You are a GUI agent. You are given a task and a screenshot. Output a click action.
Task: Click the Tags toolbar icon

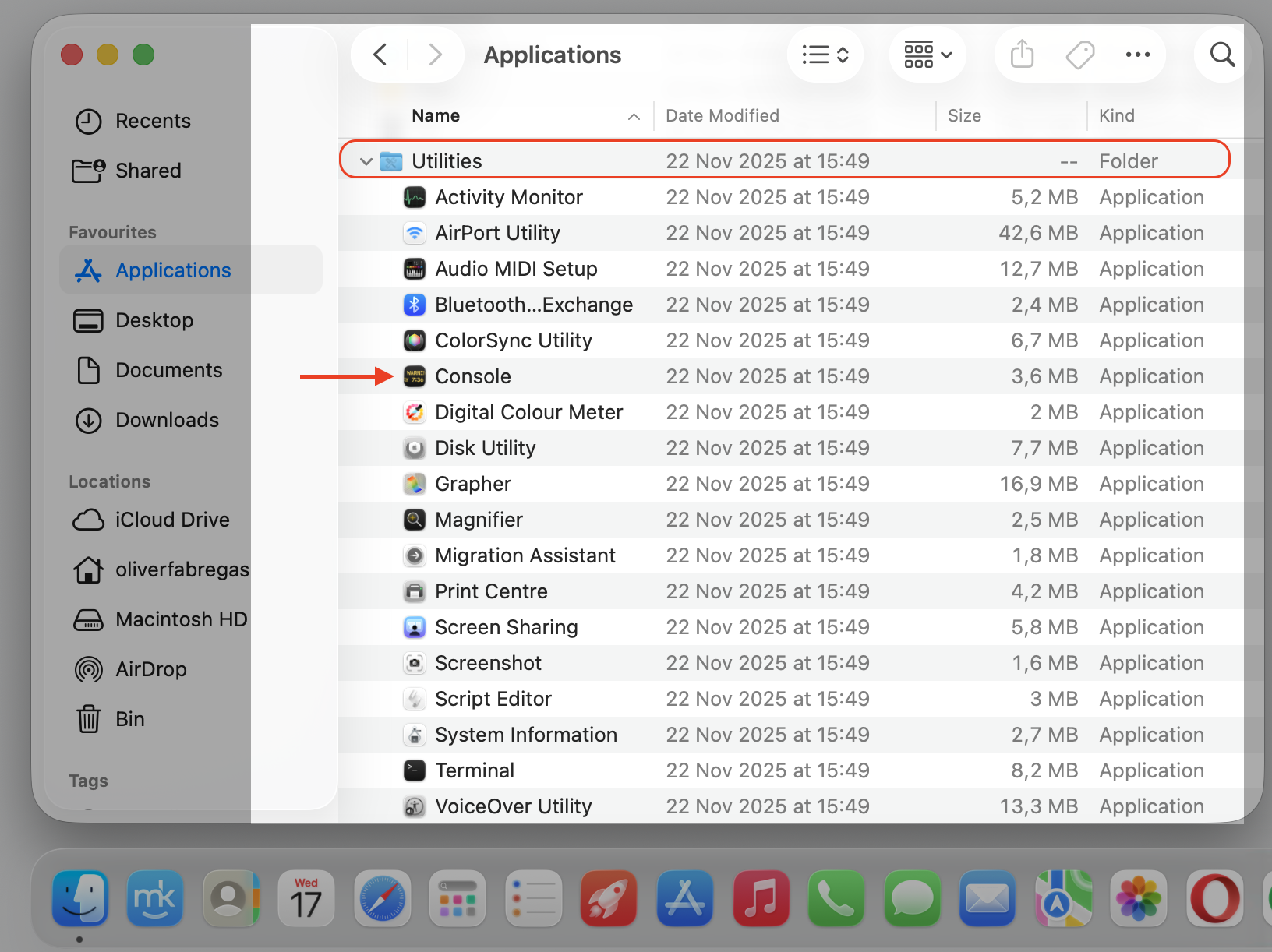(x=1079, y=55)
